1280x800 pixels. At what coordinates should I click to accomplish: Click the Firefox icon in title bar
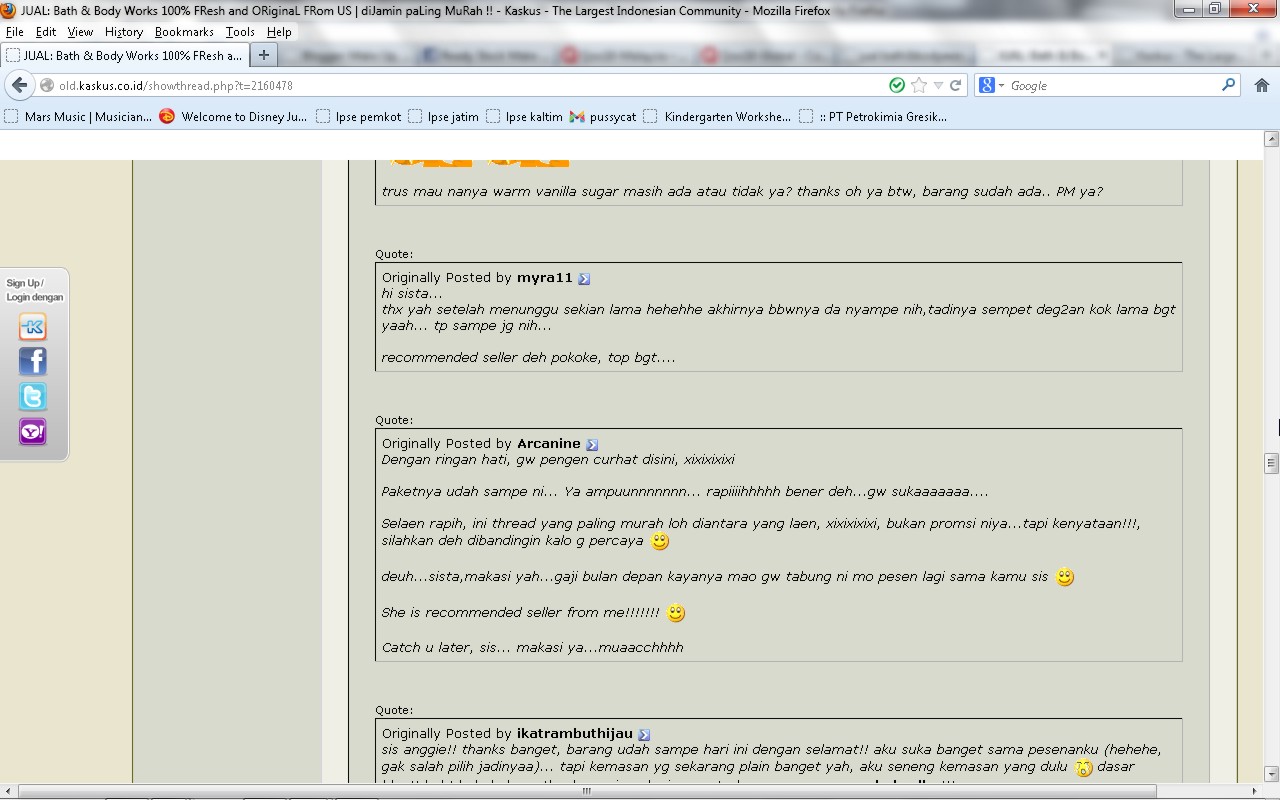9,11
